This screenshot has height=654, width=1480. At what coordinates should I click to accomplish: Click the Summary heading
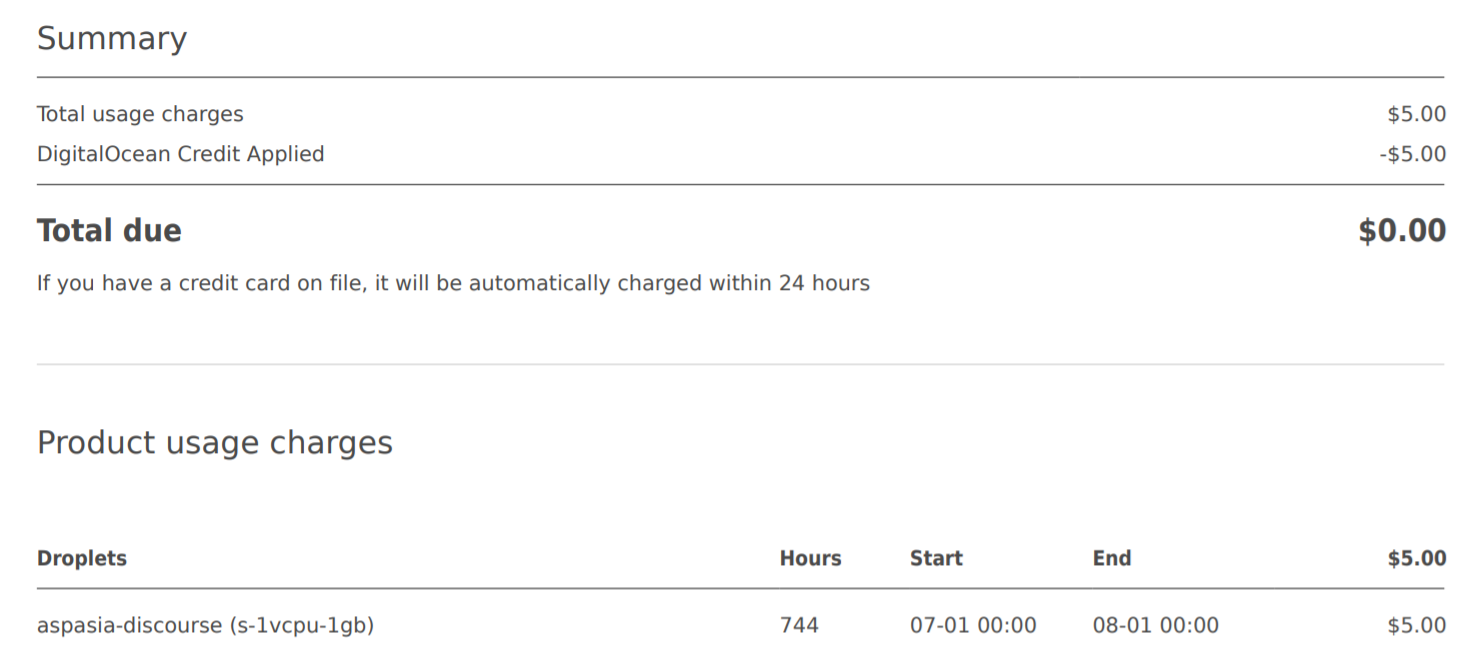click(112, 39)
